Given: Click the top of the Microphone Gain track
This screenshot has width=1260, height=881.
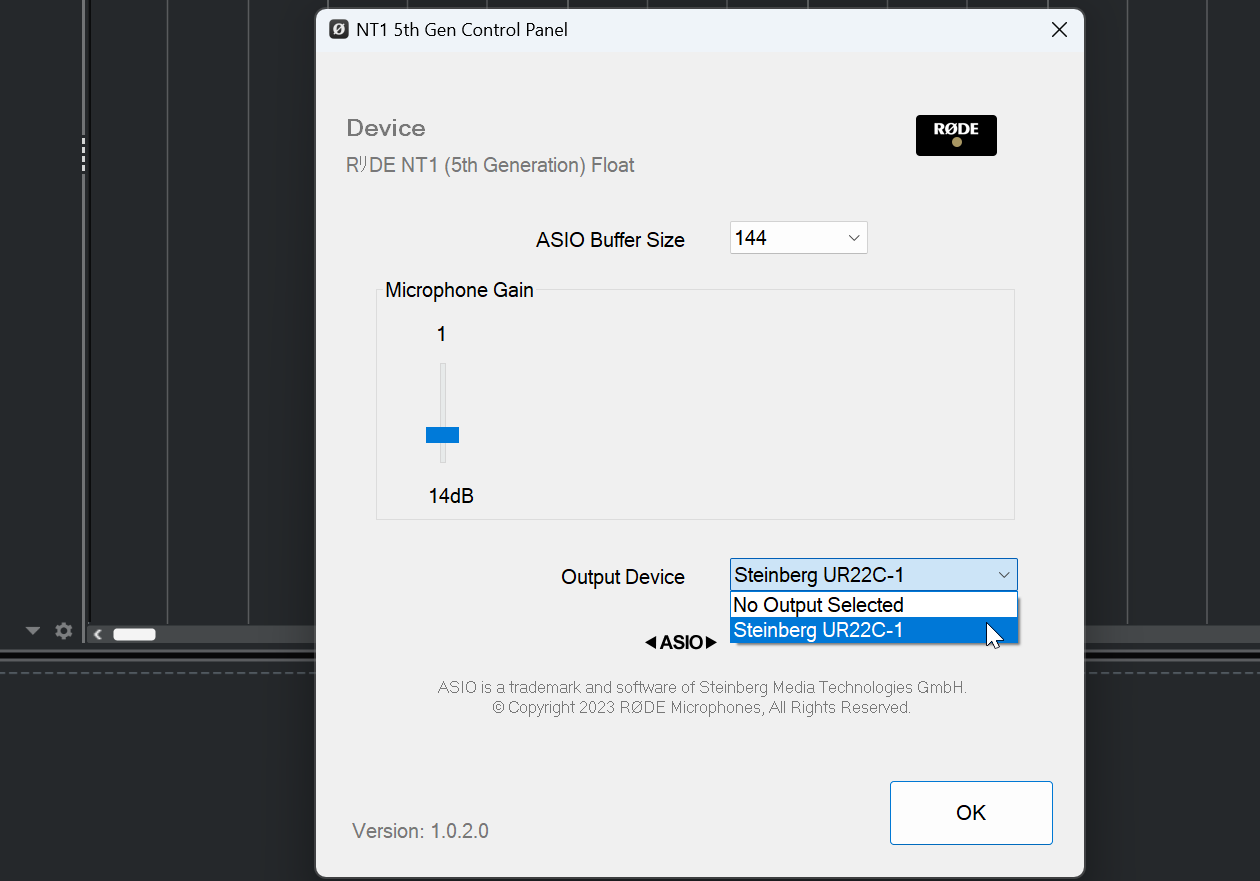Looking at the screenshot, I should tap(443, 368).
